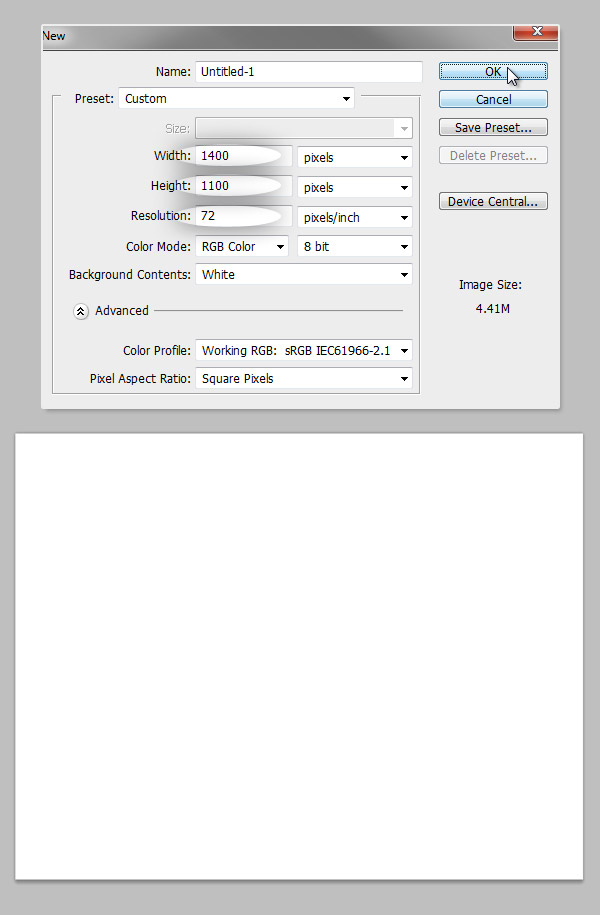Click the Width value field
The image size is (600, 915).
tap(243, 156)
